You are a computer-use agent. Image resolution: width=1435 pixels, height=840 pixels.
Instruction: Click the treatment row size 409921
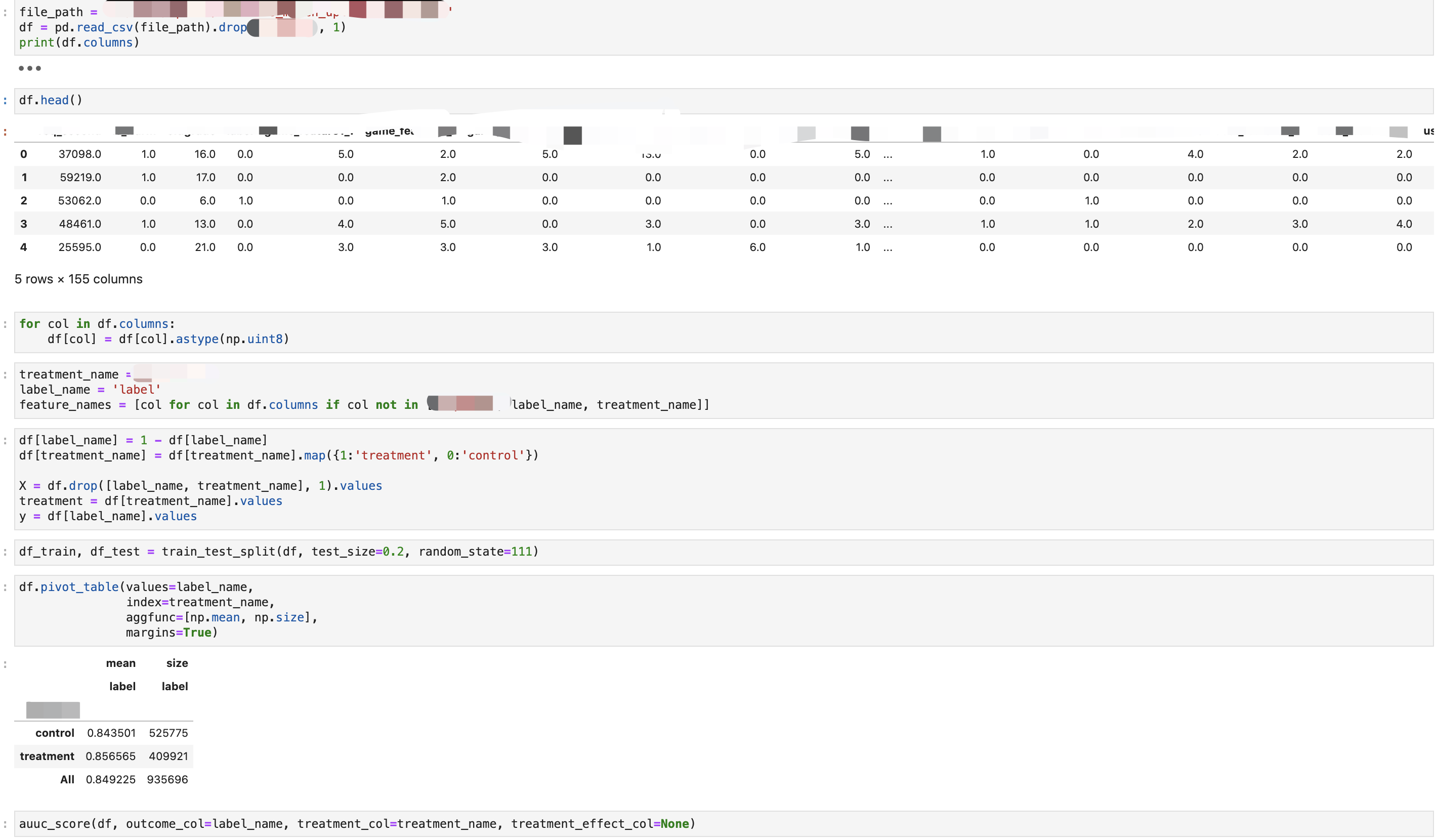168,757
